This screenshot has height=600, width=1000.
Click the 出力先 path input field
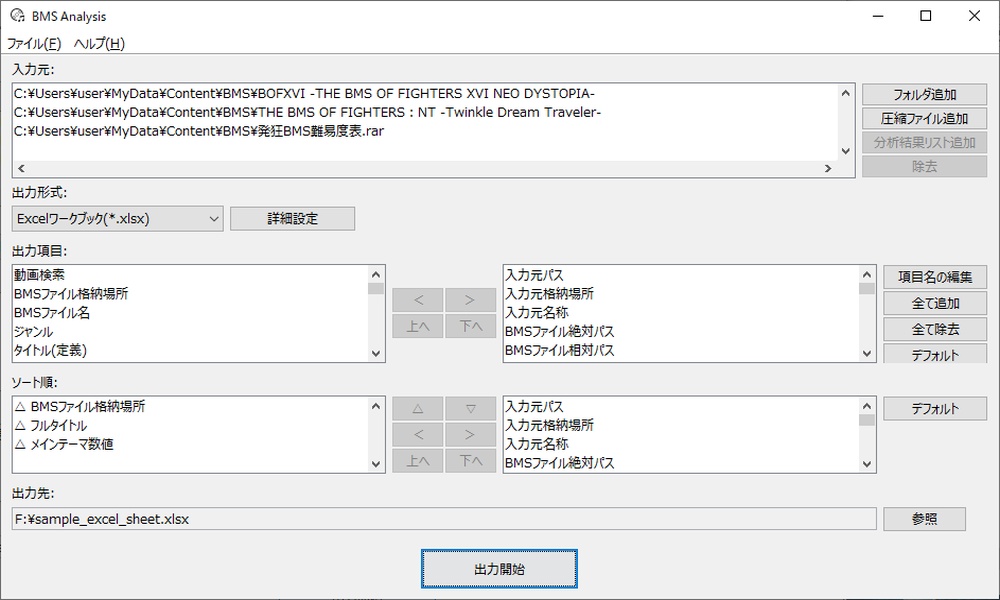pyautogui.click(x=440, y=519)
